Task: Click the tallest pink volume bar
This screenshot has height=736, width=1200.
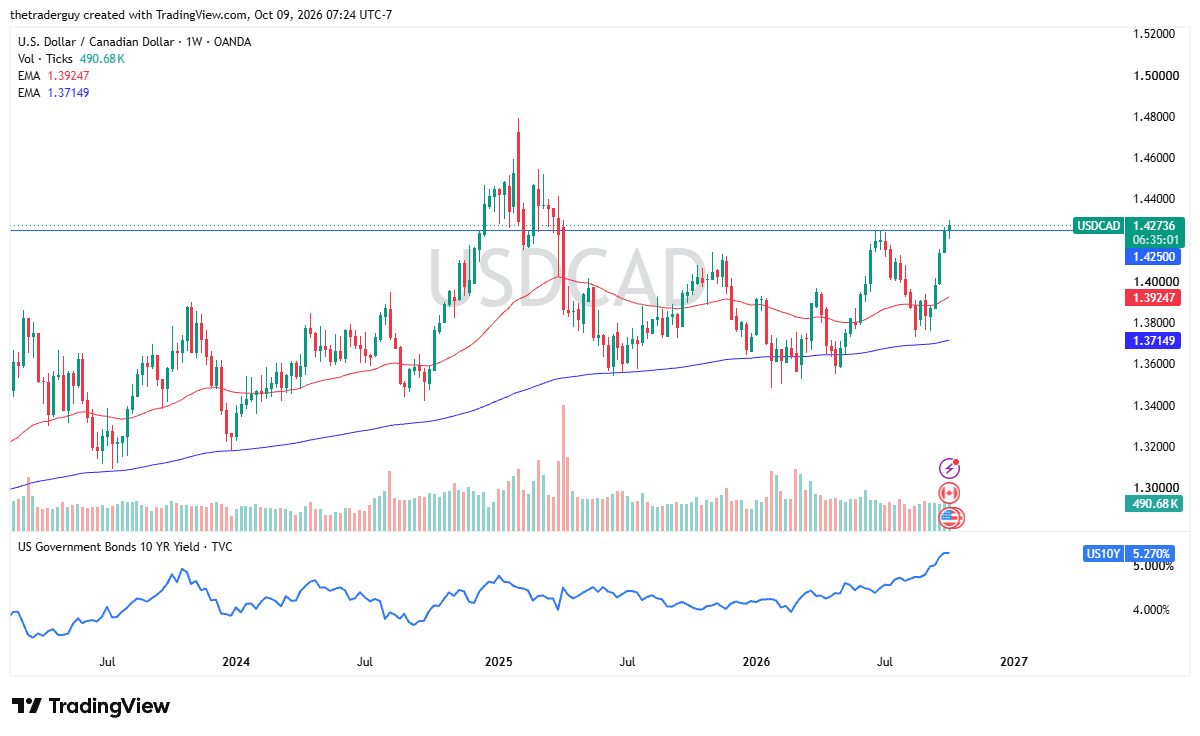Action: coord(563,468)
